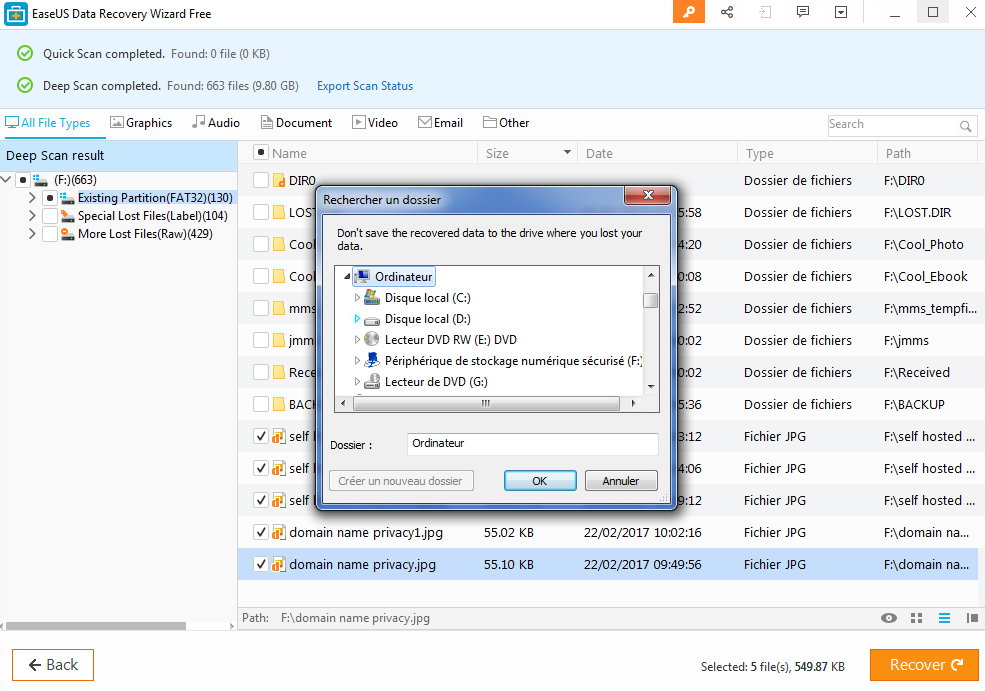Click the folder tree vertical scrollbar thumb
Screen dimensions: 985x691
pyautogui.click(x=651, y=300)
